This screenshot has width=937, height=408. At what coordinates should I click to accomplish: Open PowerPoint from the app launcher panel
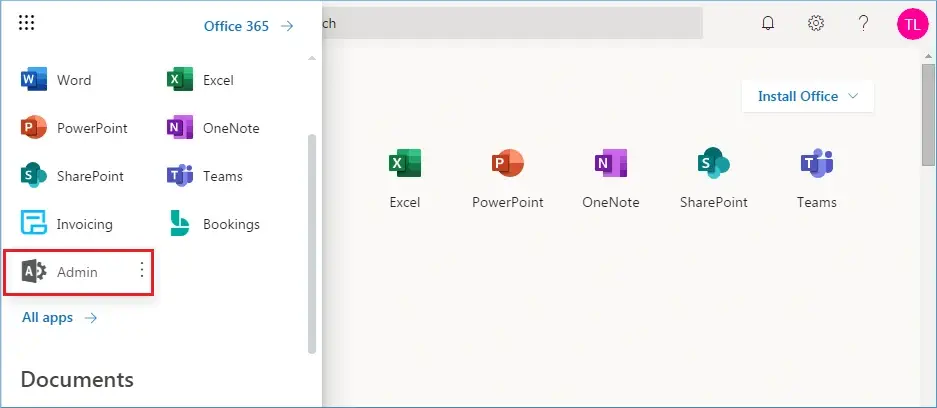74,128
